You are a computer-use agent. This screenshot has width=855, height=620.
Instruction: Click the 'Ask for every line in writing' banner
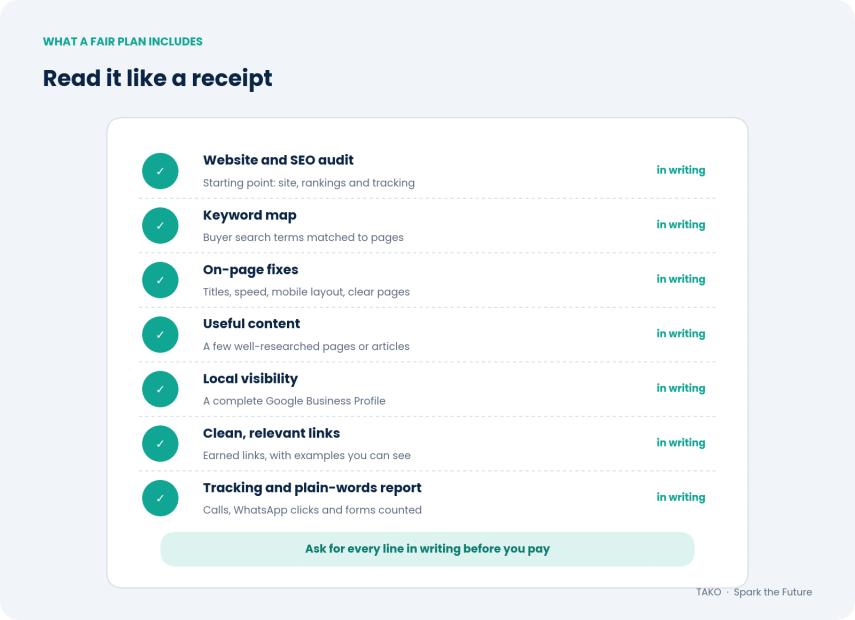pos(427,549)
